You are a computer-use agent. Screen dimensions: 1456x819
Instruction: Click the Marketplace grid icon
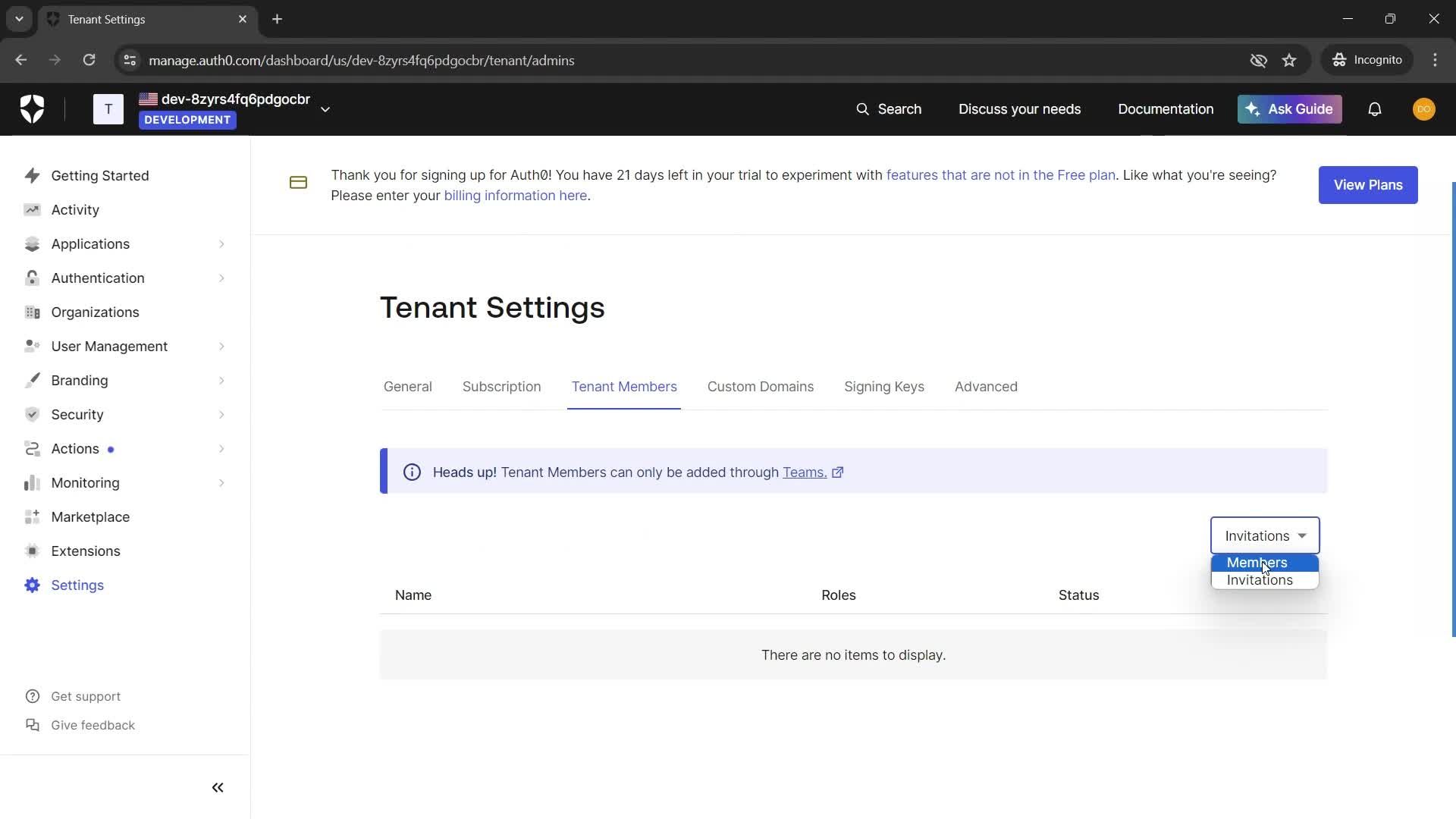tap(32, 516)
